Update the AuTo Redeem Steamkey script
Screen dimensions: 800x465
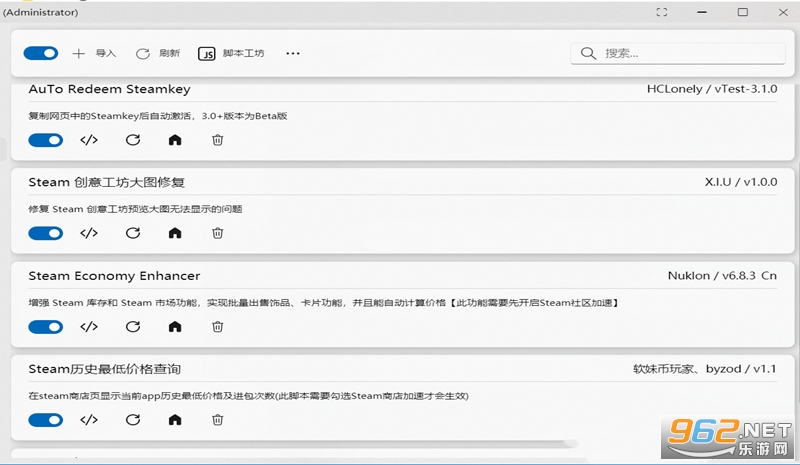(133, 140)
